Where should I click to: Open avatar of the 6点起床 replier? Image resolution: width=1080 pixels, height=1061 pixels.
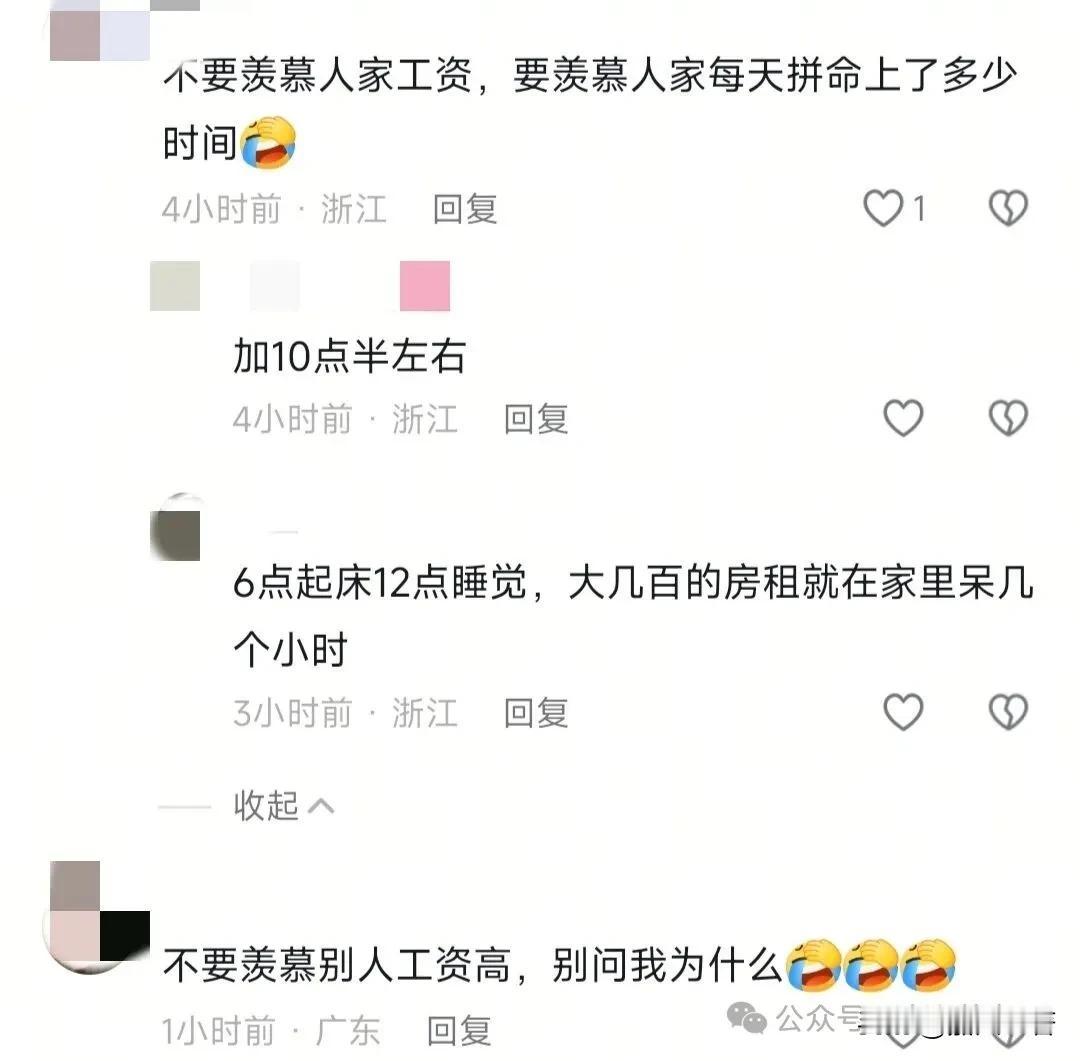tap(175, 528)
